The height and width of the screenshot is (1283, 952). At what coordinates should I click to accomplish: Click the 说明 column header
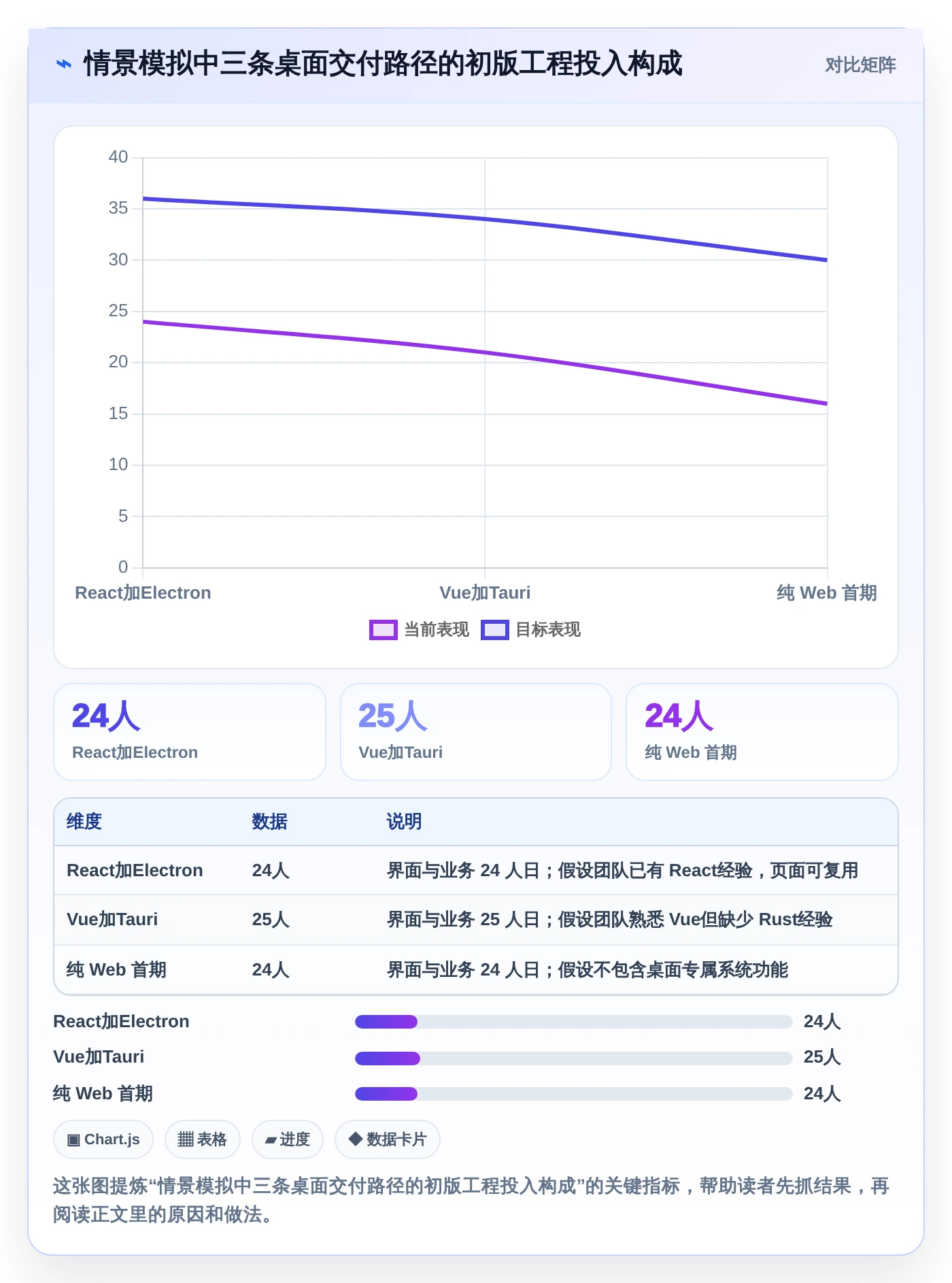point(405,822)
